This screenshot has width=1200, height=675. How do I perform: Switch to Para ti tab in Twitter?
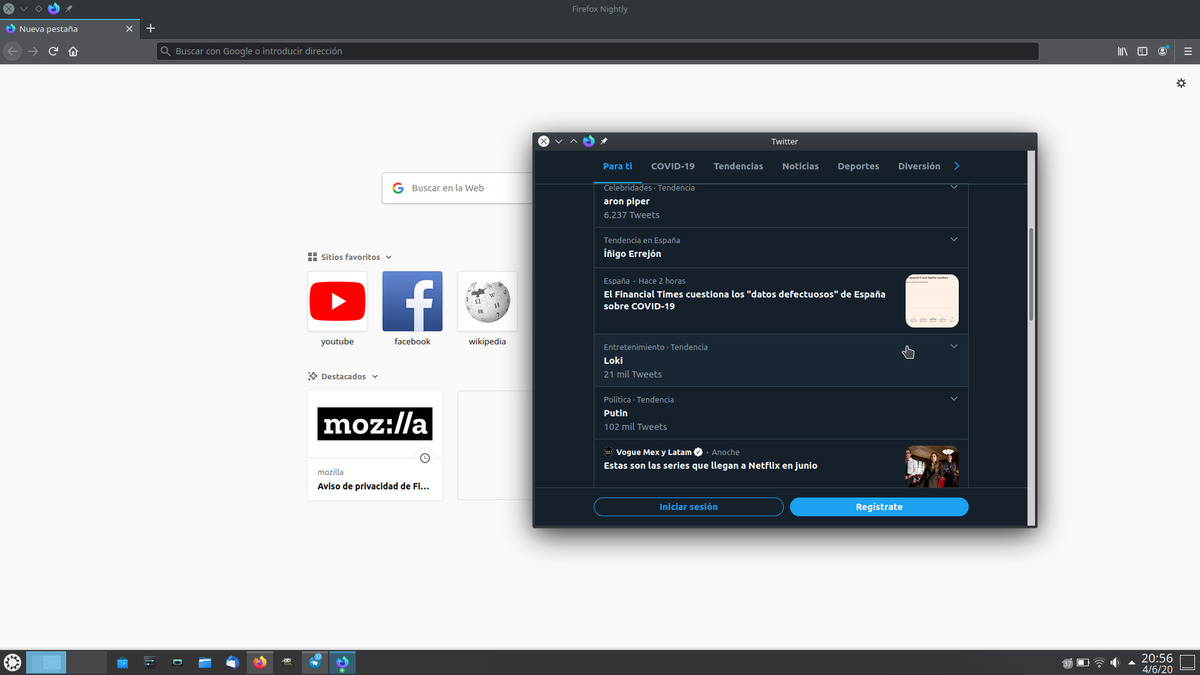pyautogui.click(x=617, y=166)
